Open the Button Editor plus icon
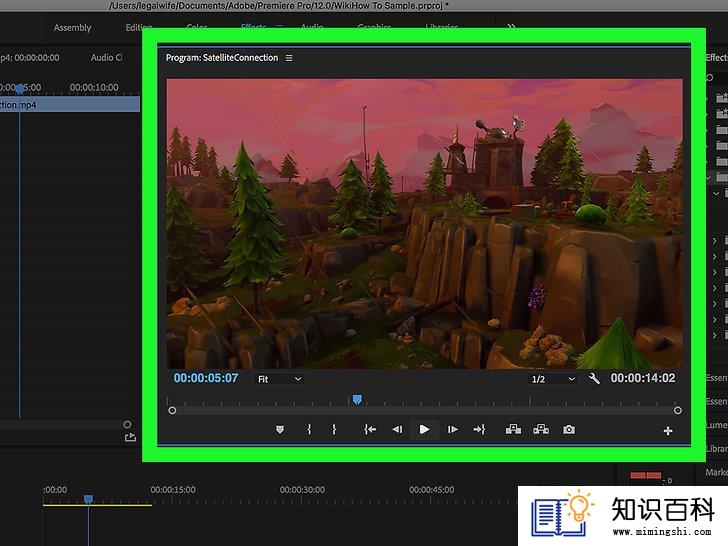728x546 pixels. pyautogui.click(x=668, y=431)
